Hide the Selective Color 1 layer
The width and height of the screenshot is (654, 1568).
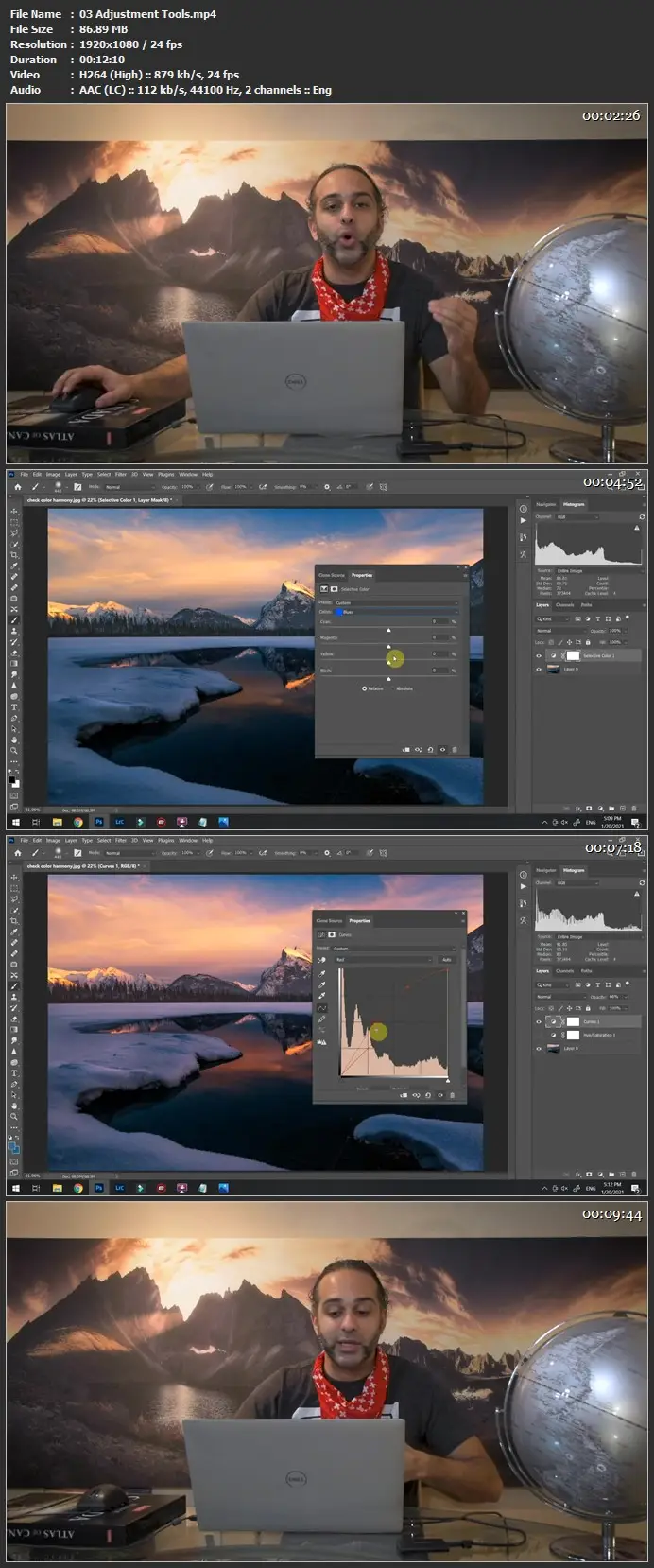(x=539, y=655)
